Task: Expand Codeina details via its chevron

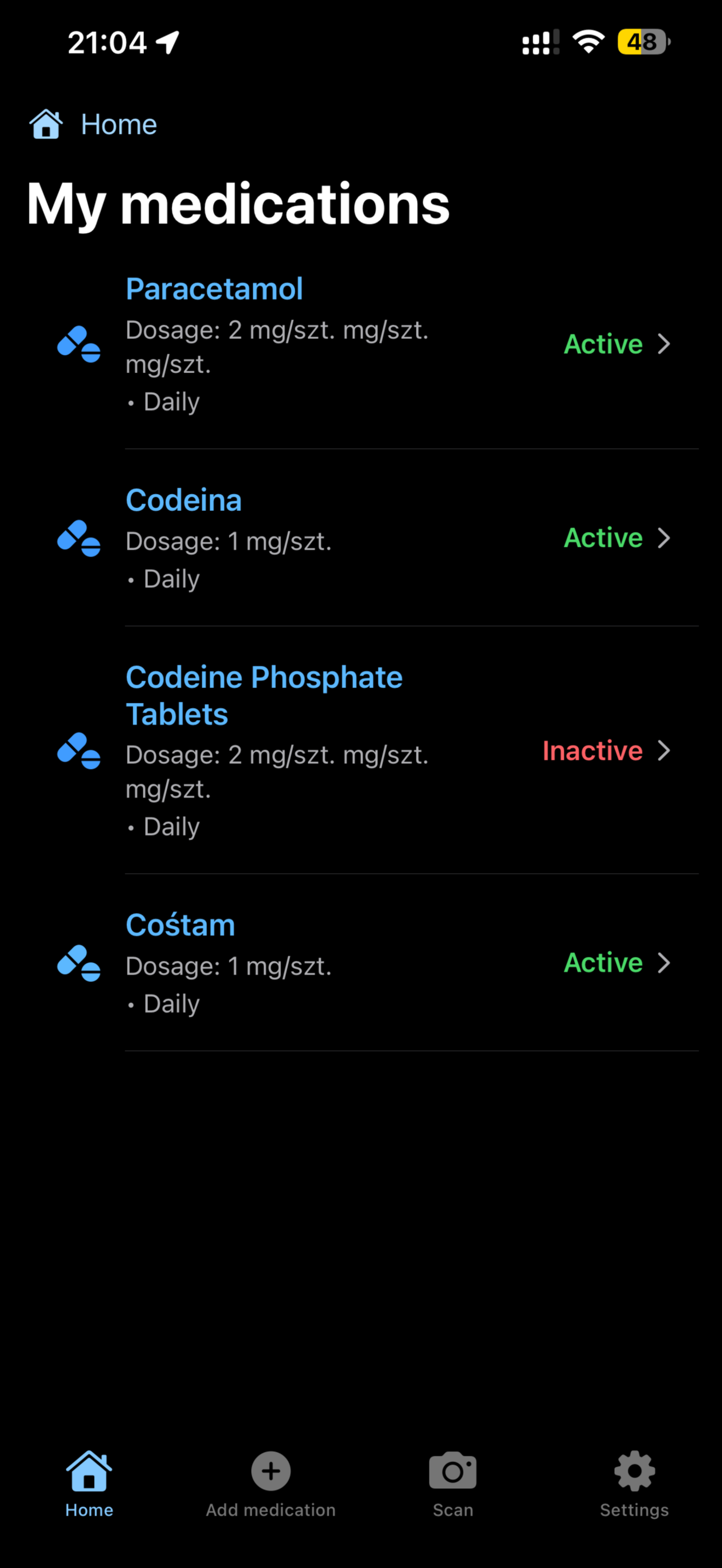Action: [x=664, y=538]
